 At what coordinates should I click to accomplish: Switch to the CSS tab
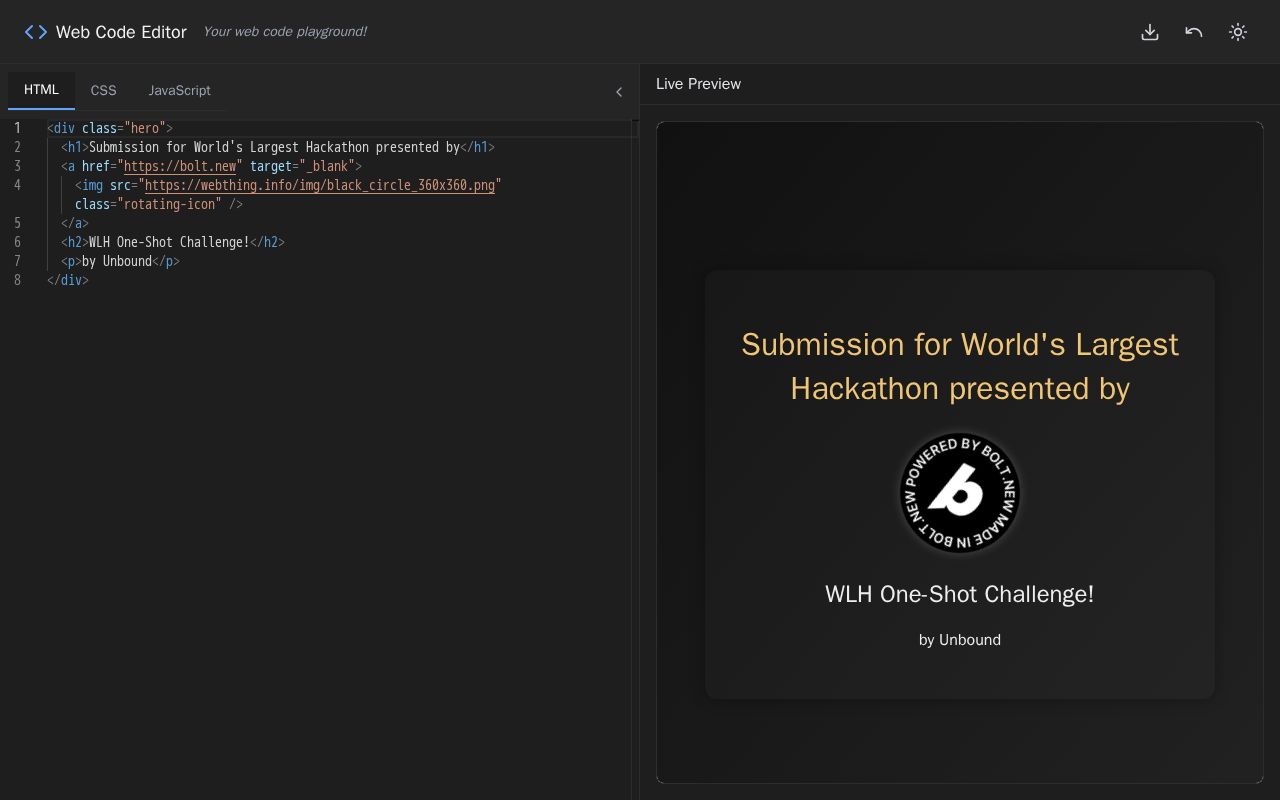tap(104, 90)
